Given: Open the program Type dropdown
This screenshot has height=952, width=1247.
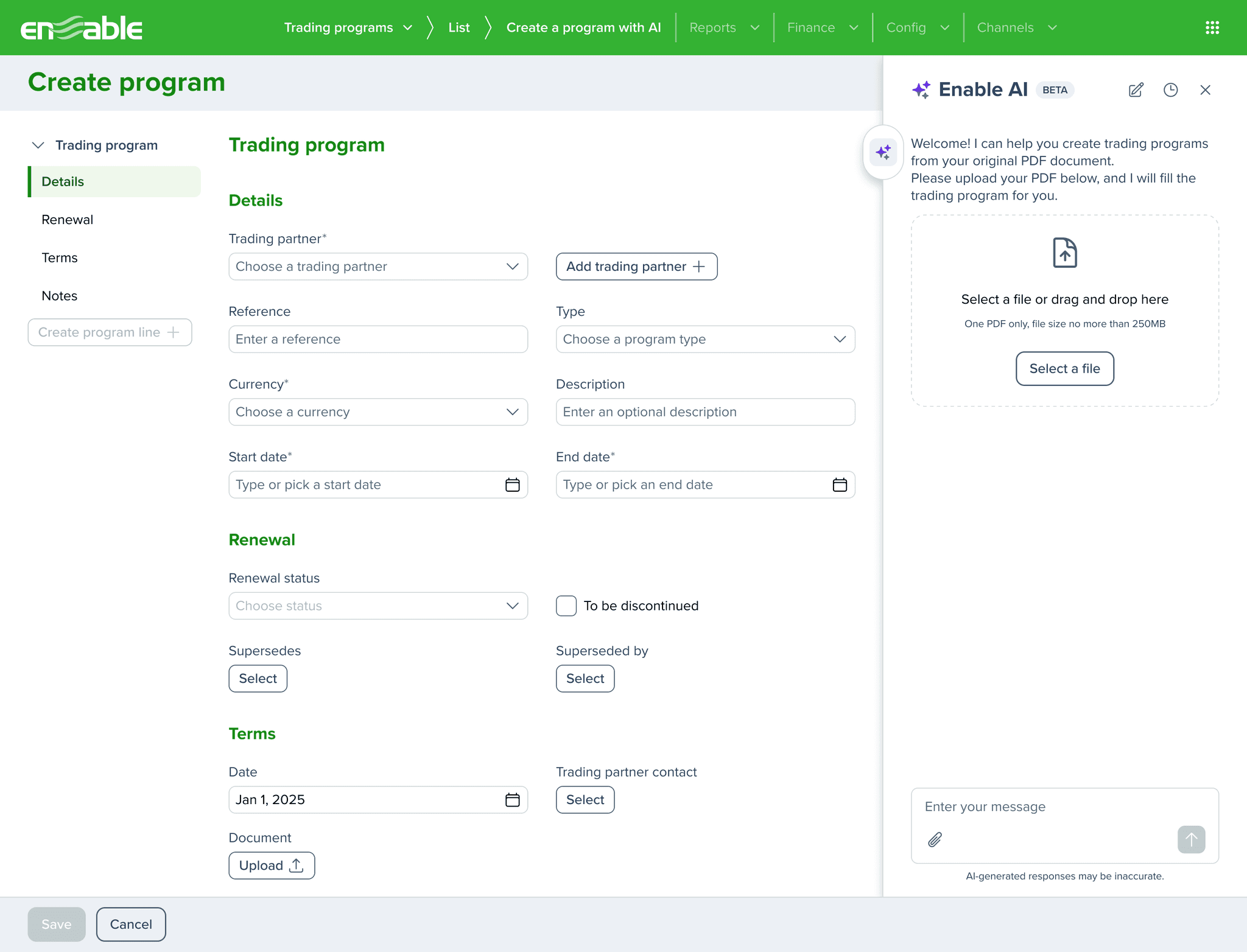Looking at the screenshot, I should click(705, 339).
